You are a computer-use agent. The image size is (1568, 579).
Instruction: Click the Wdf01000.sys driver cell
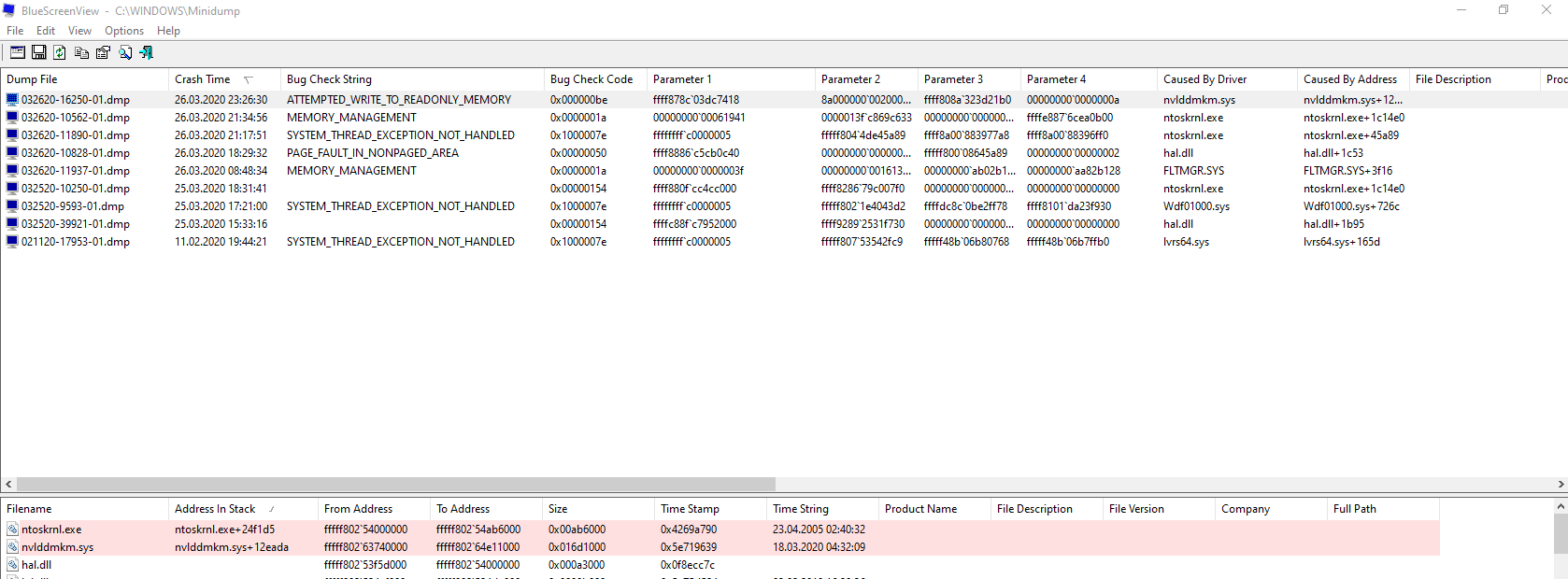click(1196, 205)
